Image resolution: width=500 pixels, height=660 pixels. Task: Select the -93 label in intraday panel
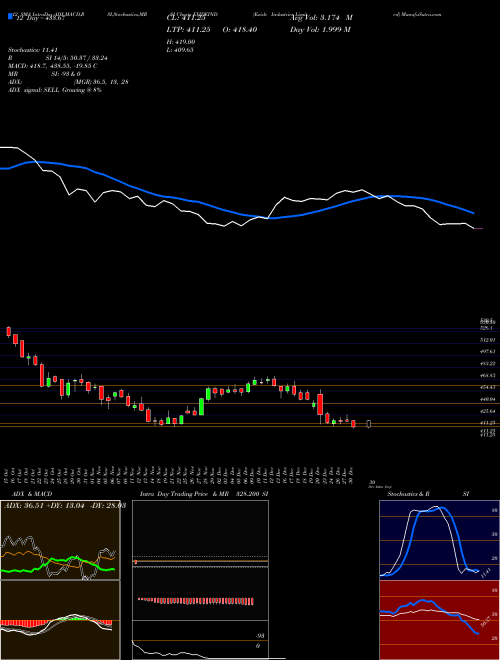click(x=260, y=636)
